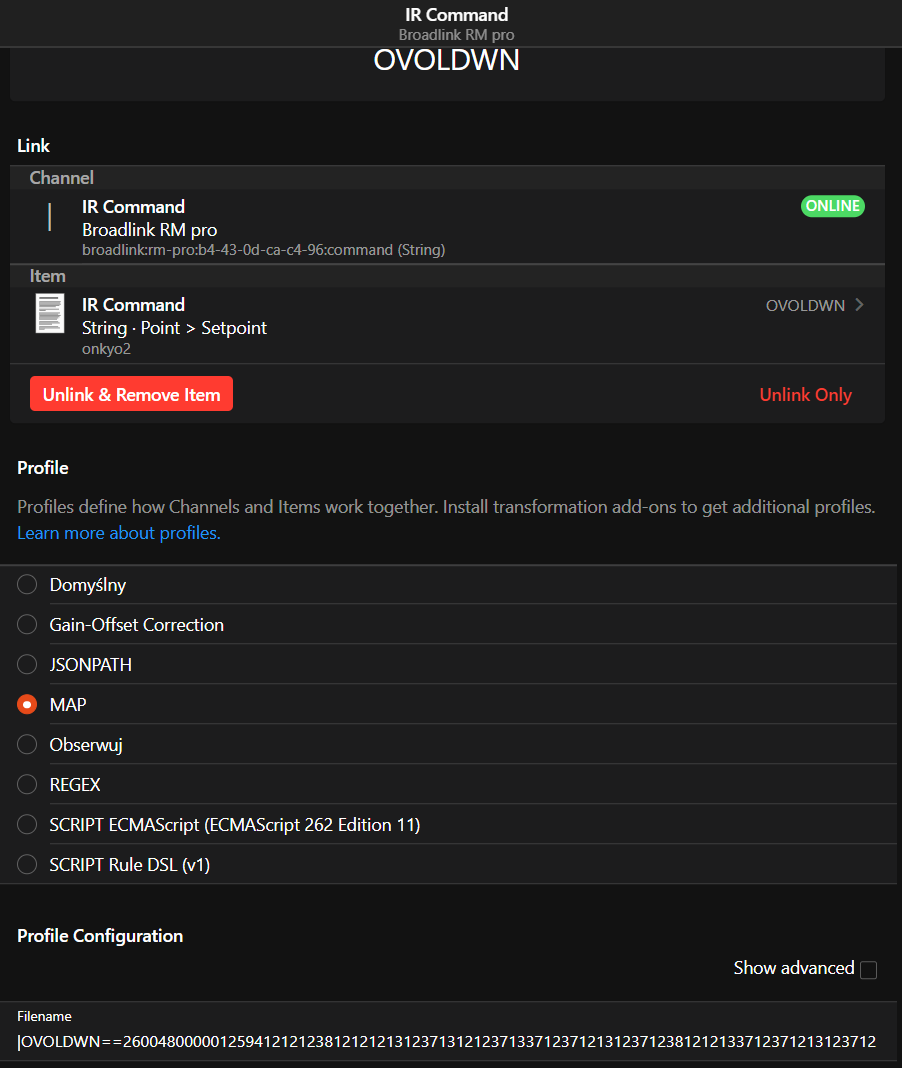This screenshot has height=1068, width=902.
Task: Click into the Filename input field
Action: [x=447, y=1042]
